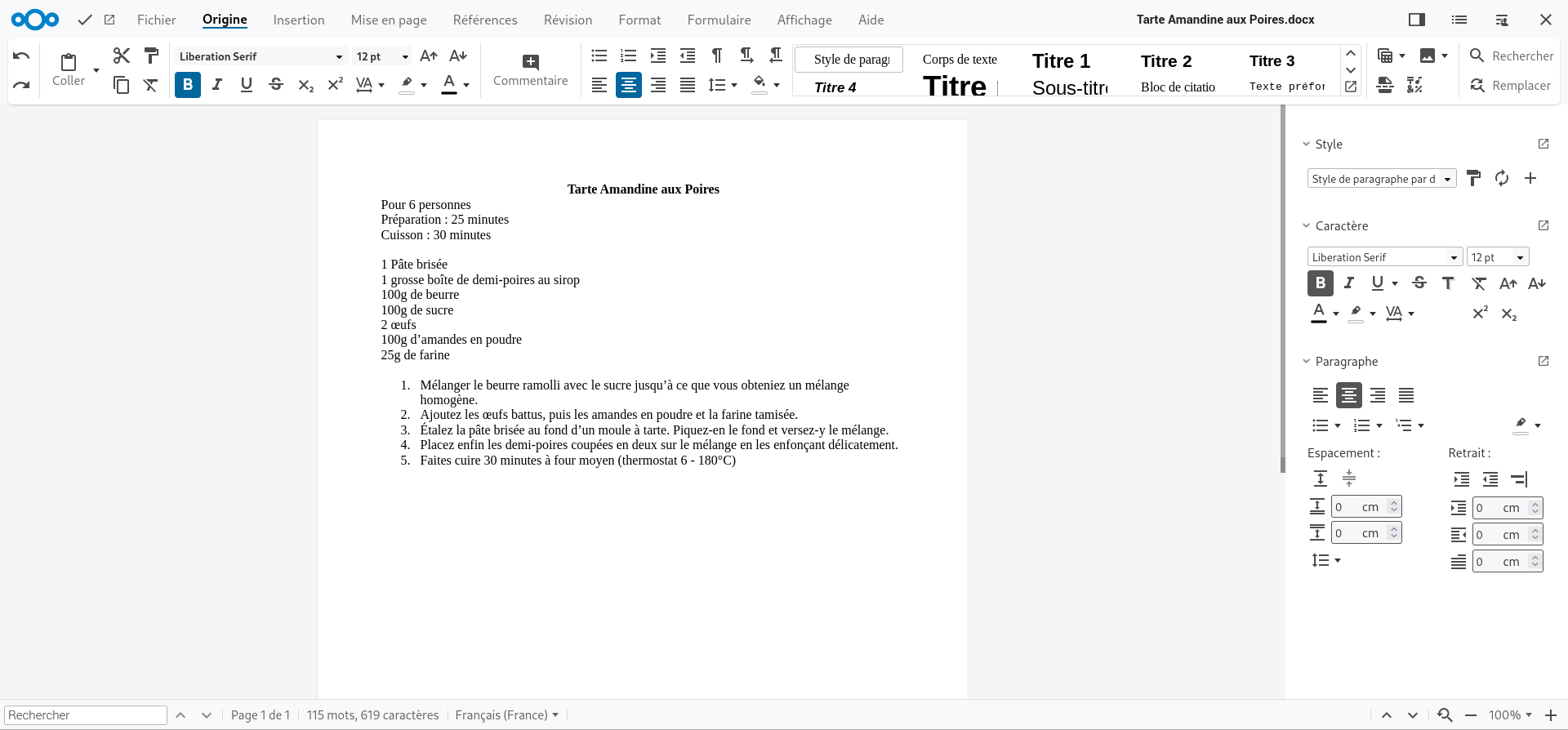This screenshot has width=1568, height=730.
Task: Toggle formatting marks pilcrow icon
Action: pos(717,56)
